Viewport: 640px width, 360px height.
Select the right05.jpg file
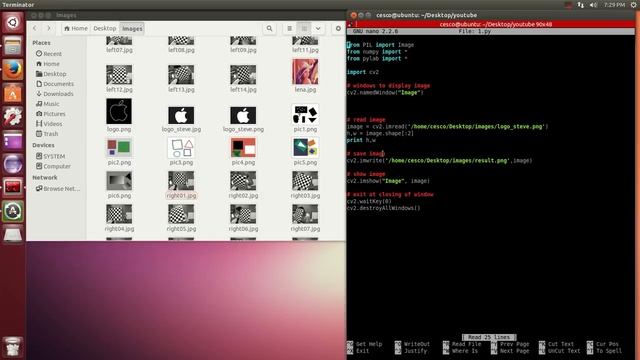181,218
